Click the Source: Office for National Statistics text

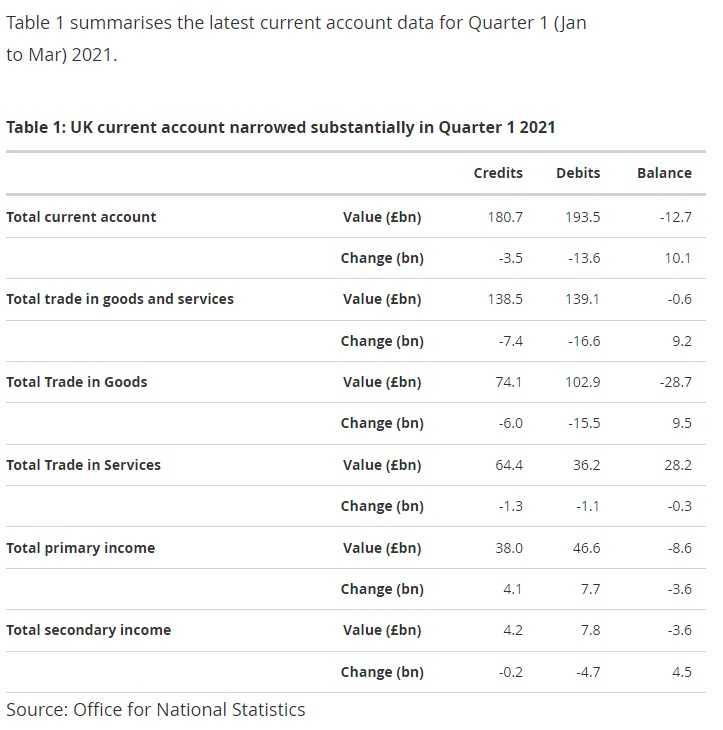coord(155,710)
